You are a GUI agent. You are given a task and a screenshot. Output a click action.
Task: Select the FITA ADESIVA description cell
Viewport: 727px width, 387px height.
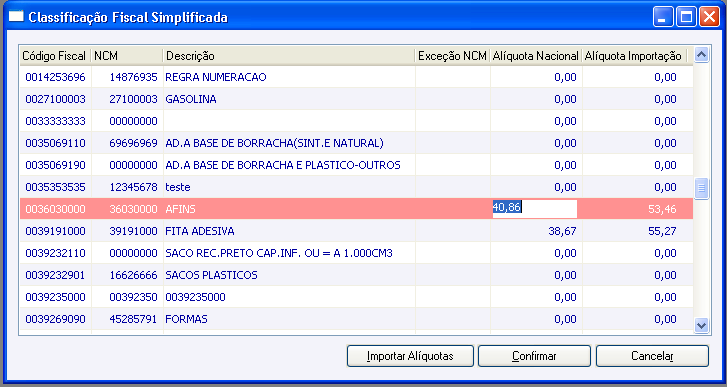289,231
